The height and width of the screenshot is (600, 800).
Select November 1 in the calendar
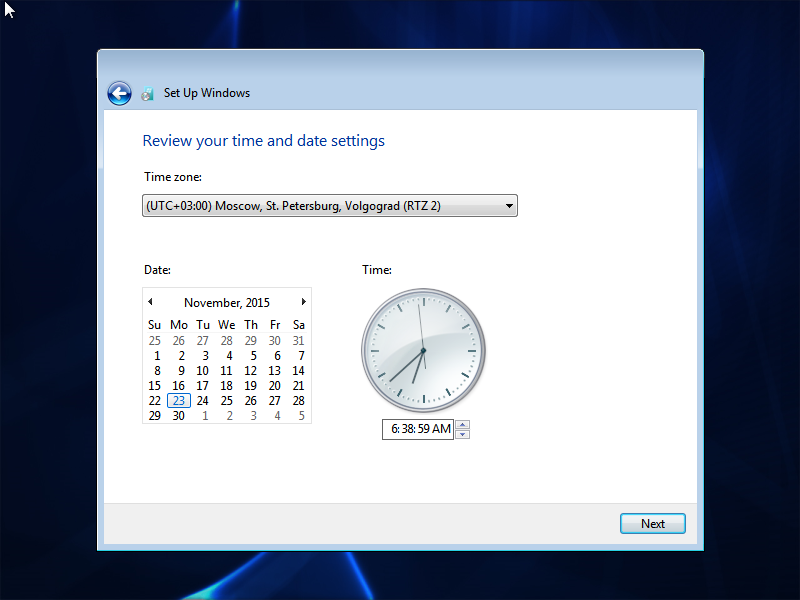click(157, 356)
